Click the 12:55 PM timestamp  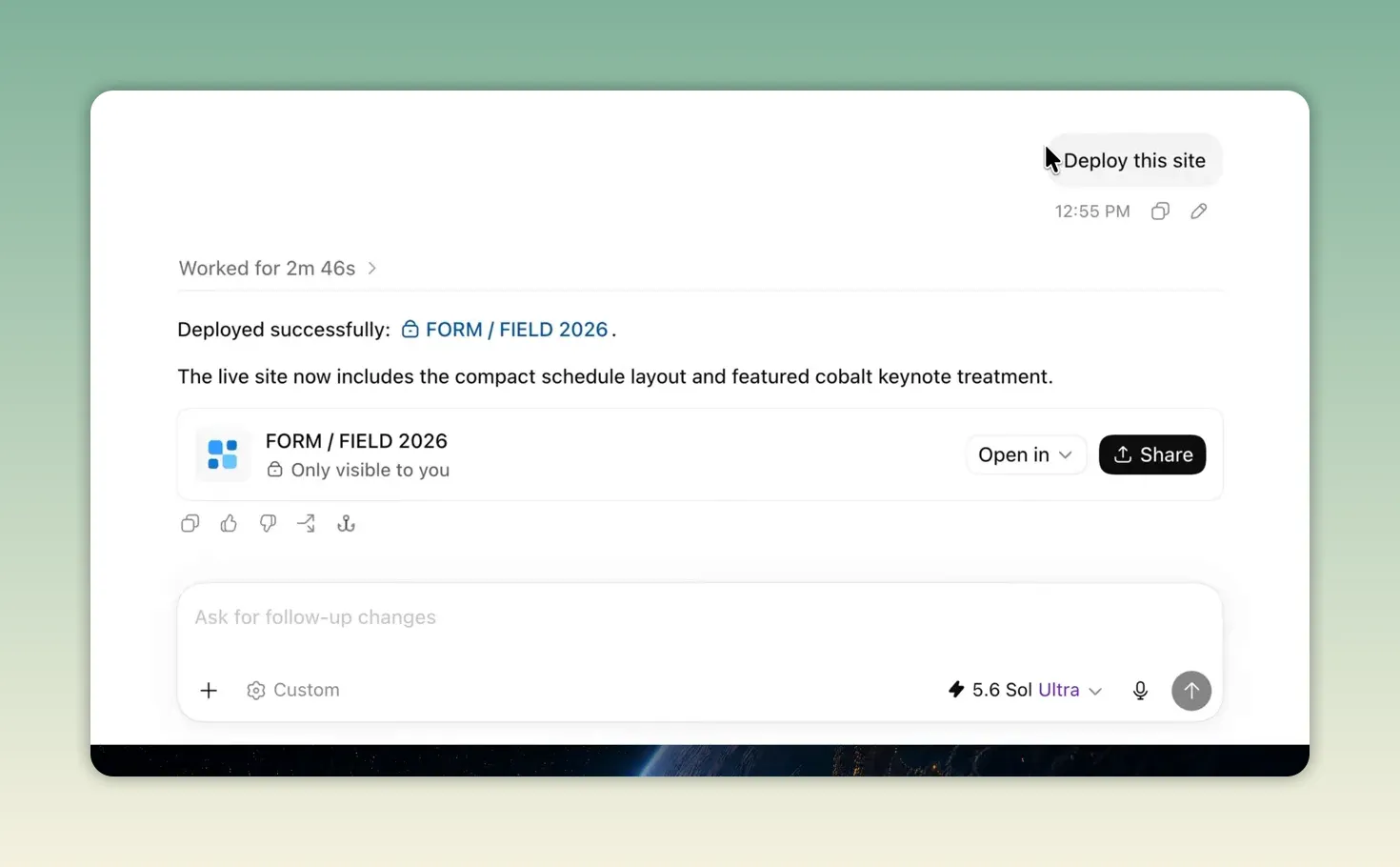click(x=1092, y=212)
